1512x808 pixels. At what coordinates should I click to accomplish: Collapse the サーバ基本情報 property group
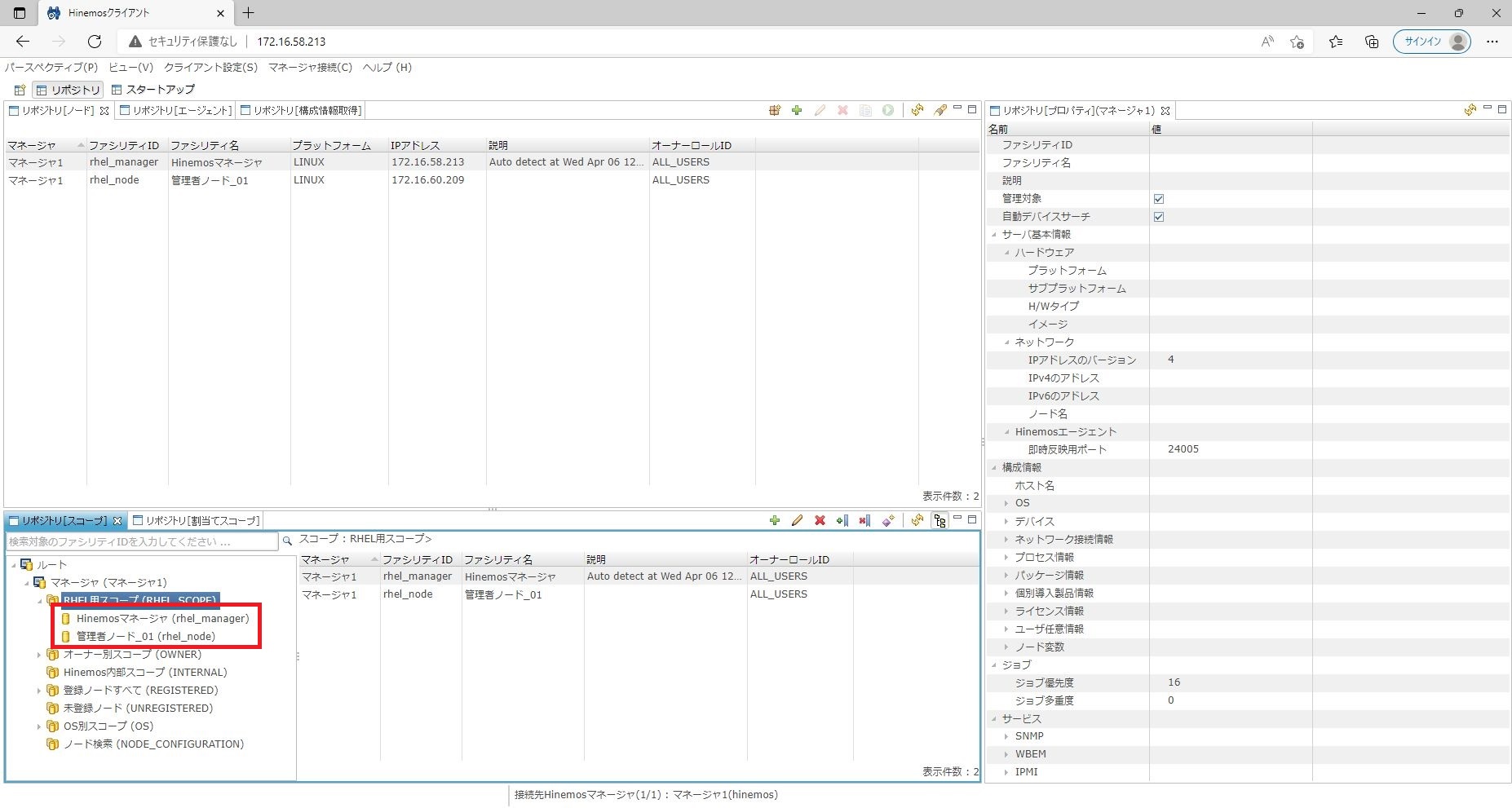click(x=994, y=235)
